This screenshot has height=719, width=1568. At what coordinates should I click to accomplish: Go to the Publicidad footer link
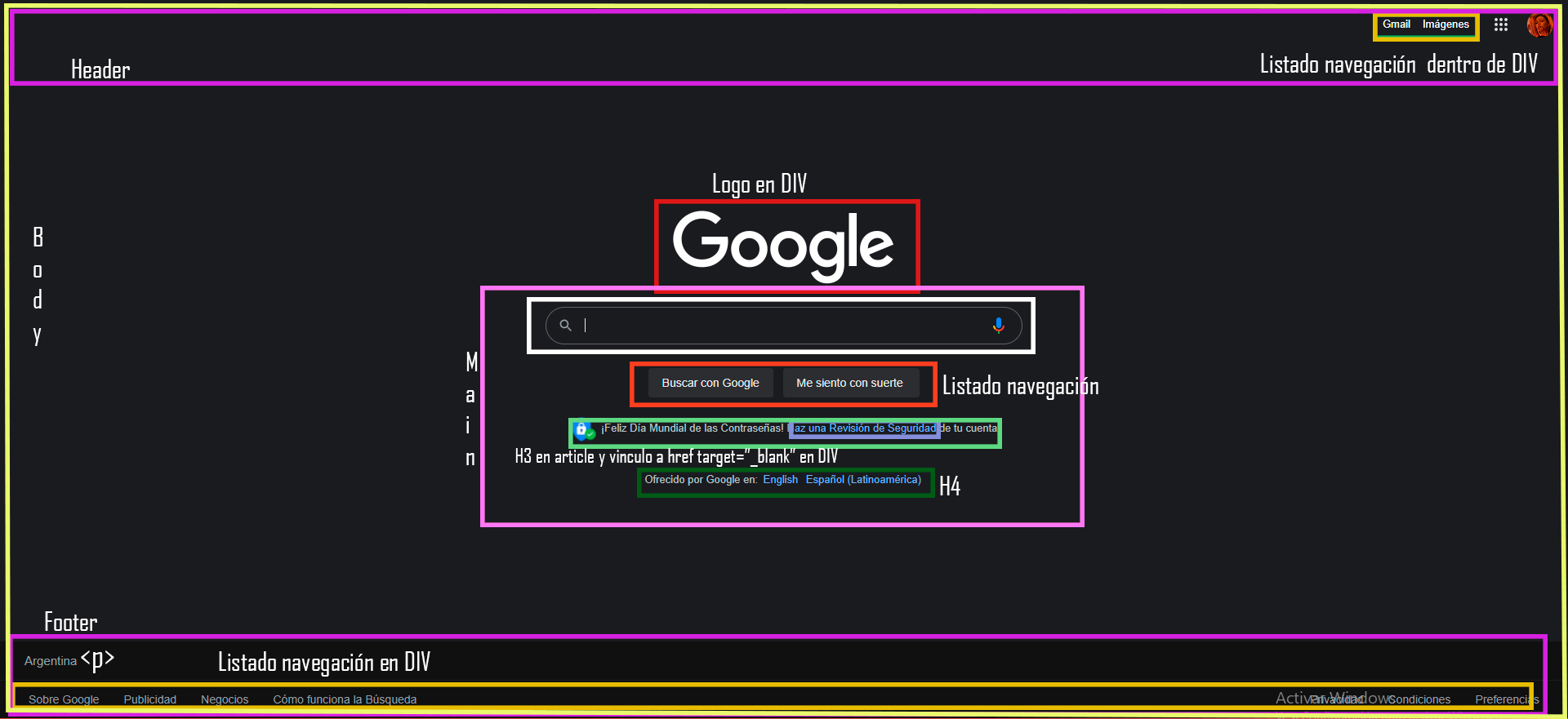149,699
